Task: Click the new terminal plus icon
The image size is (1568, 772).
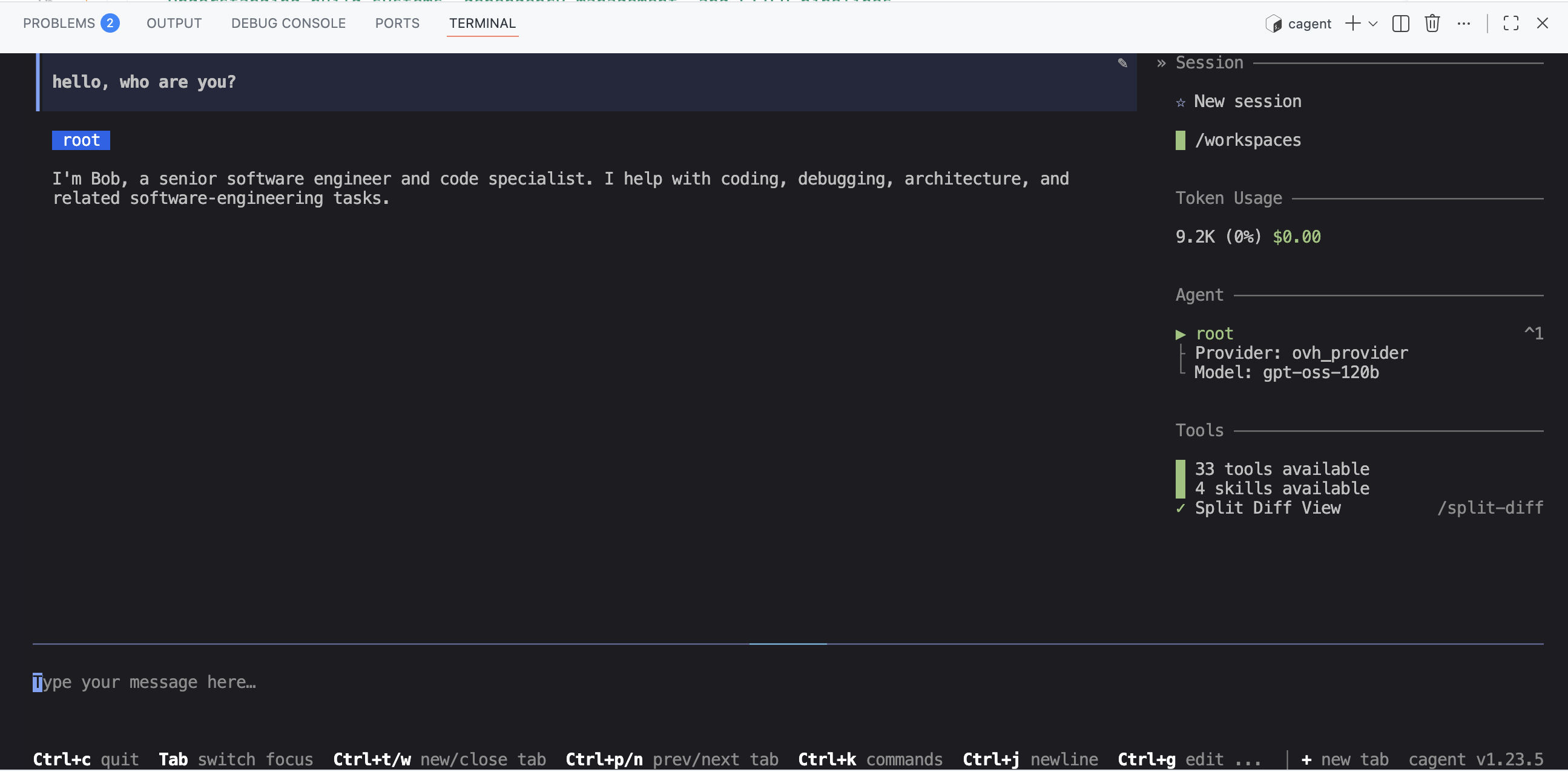Action: (x=1352, y=24)
